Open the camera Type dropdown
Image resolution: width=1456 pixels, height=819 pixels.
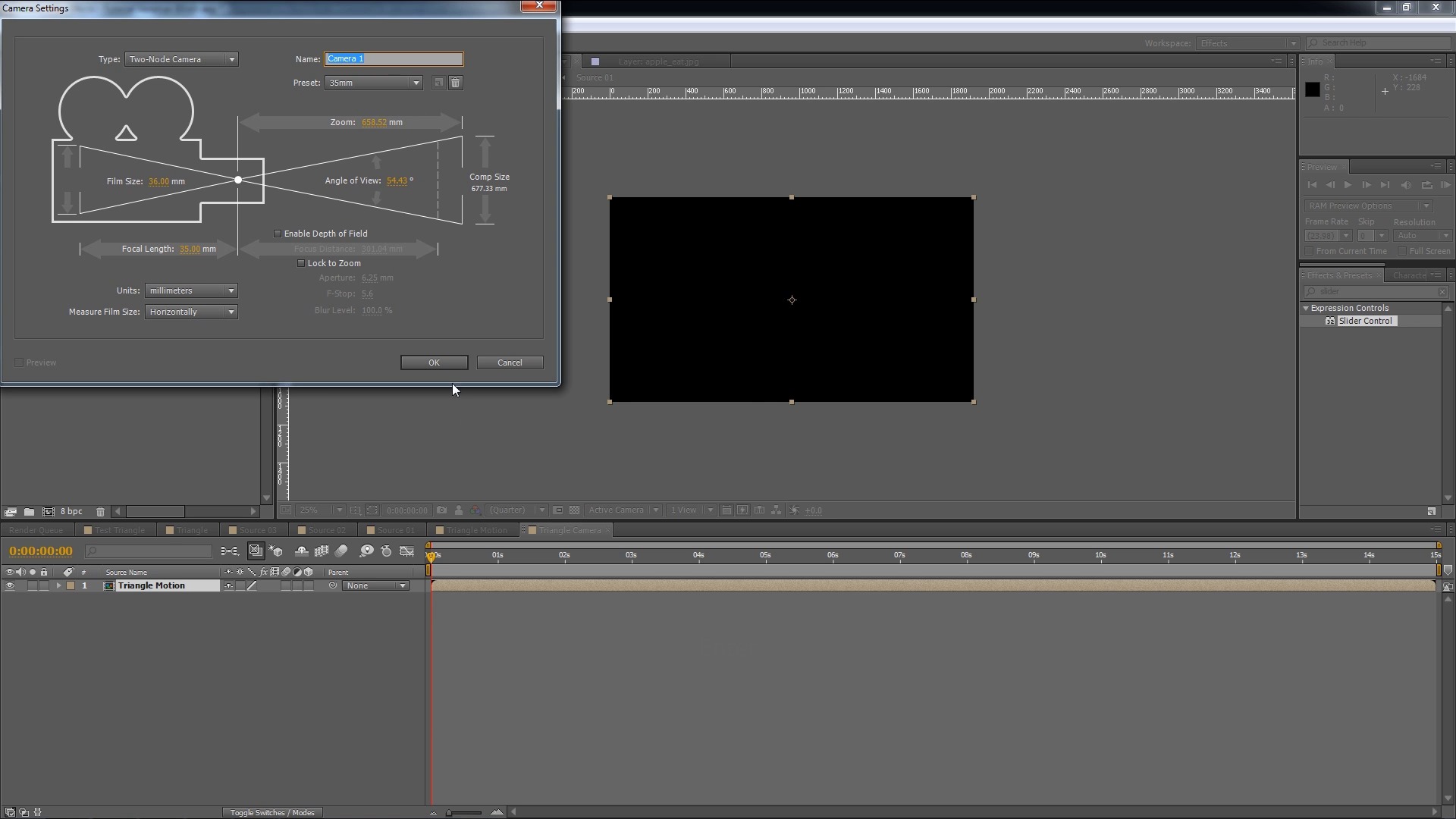(x=181, y=59)
